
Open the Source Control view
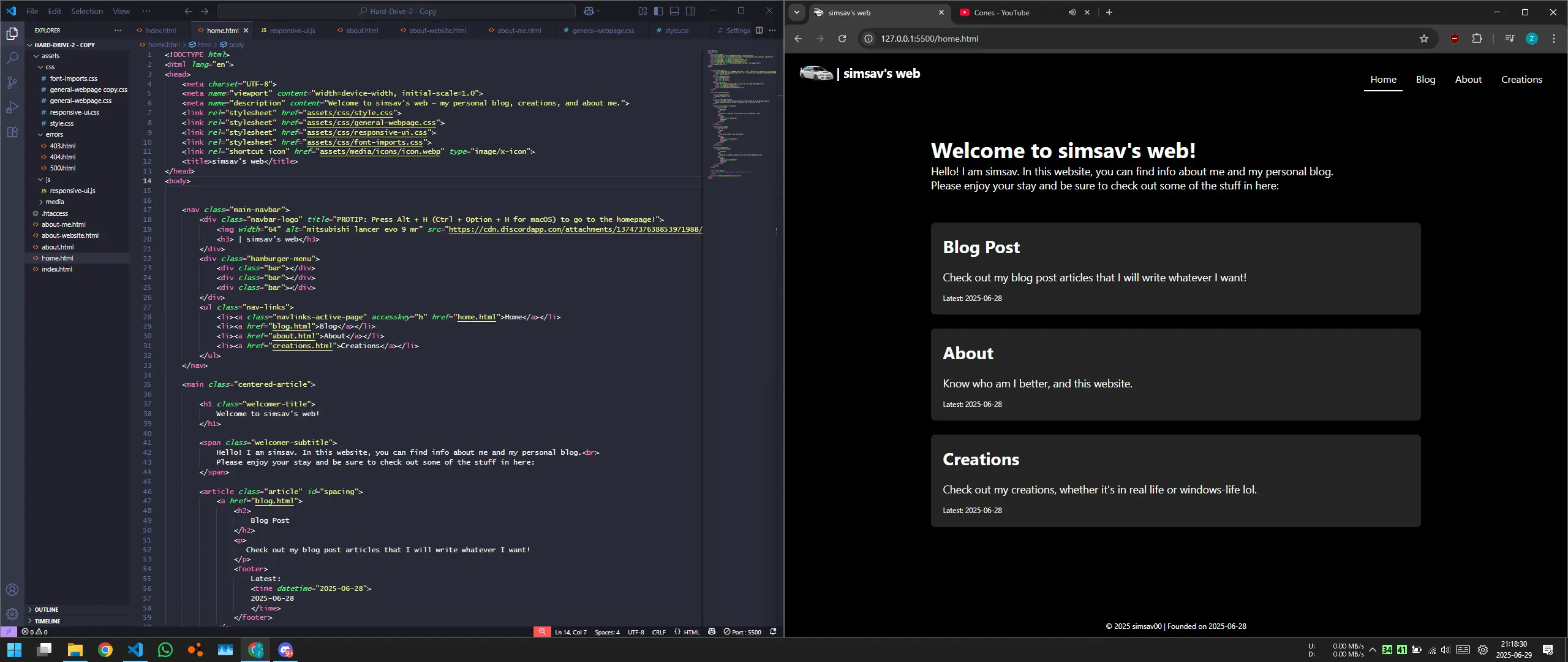(12, 82)
